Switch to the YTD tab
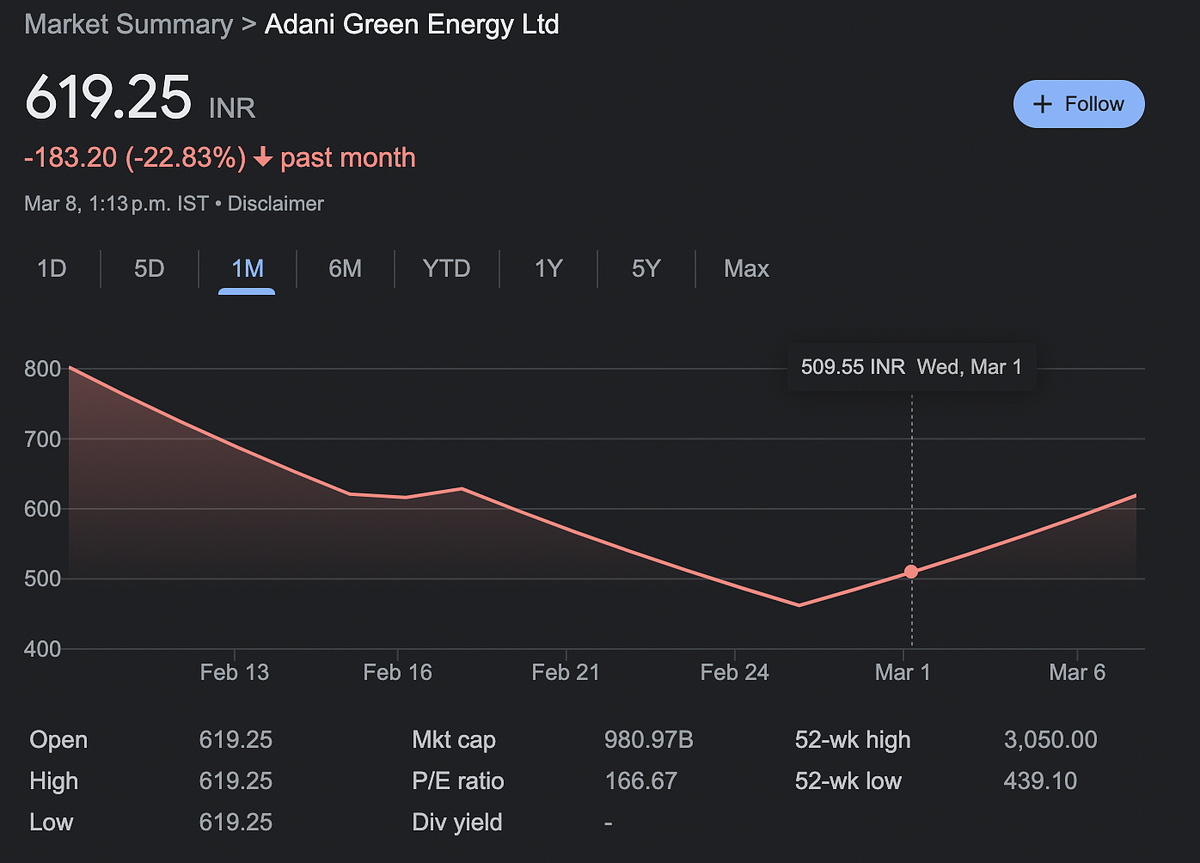 pyautogui.click(x=446, y=269)
